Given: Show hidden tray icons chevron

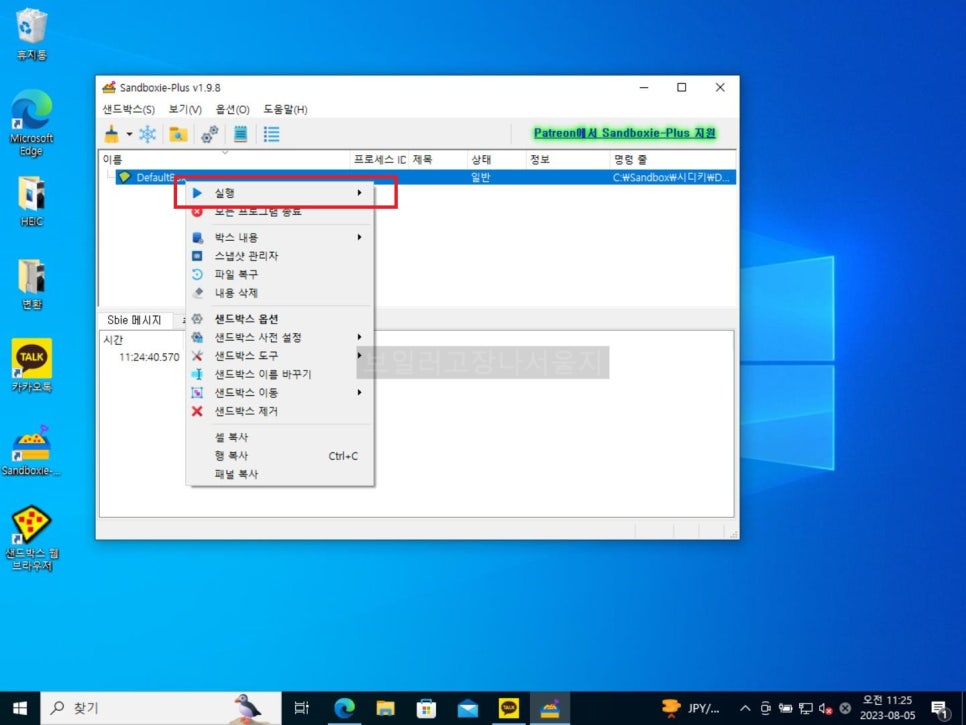Looking at the screenshot, I should coord(745,708).
